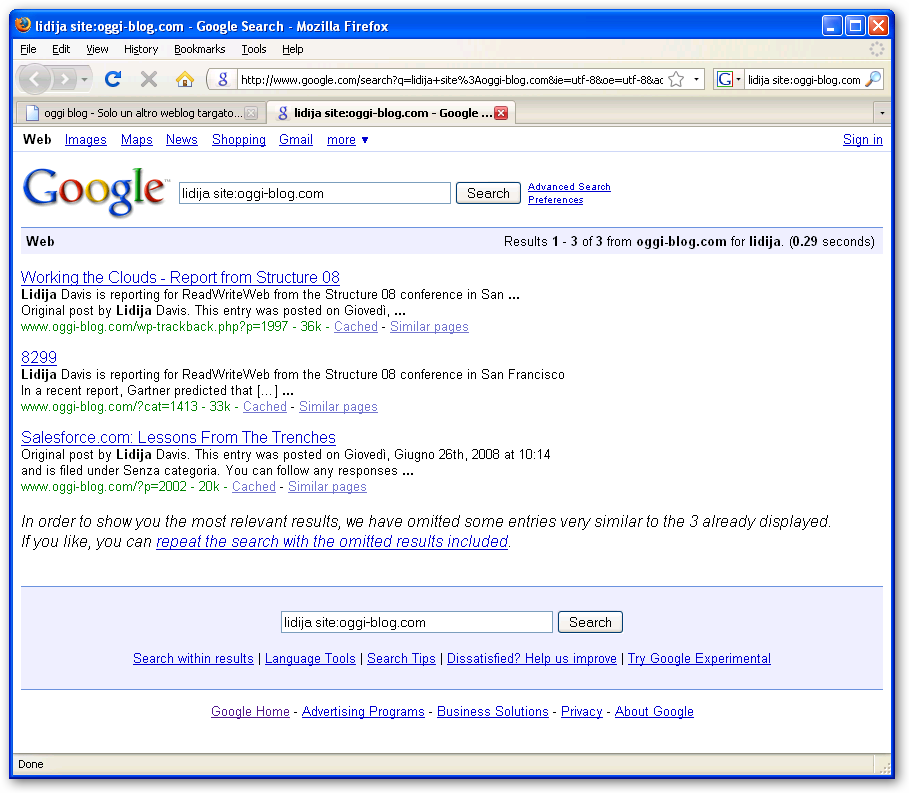
Task: Open the Edit menu
Action: [x=61, y=49]
